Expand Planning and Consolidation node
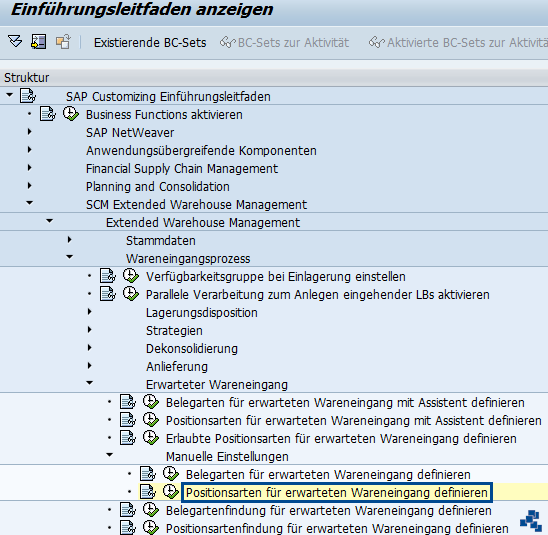The image size is (548, 535). [29, 186]
